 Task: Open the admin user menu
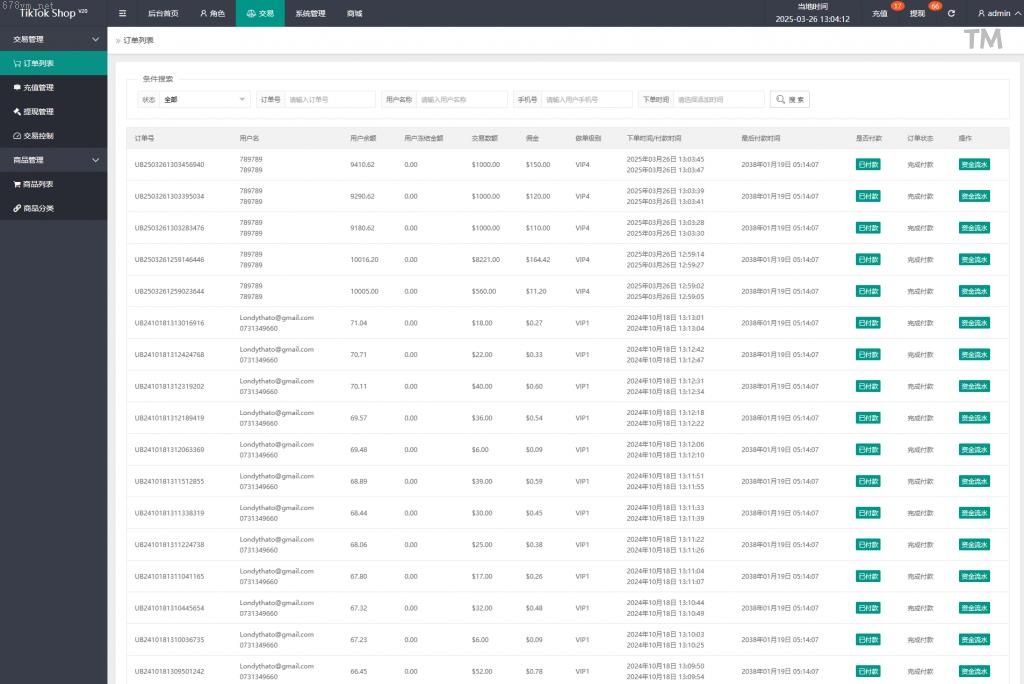coord(994,14)
